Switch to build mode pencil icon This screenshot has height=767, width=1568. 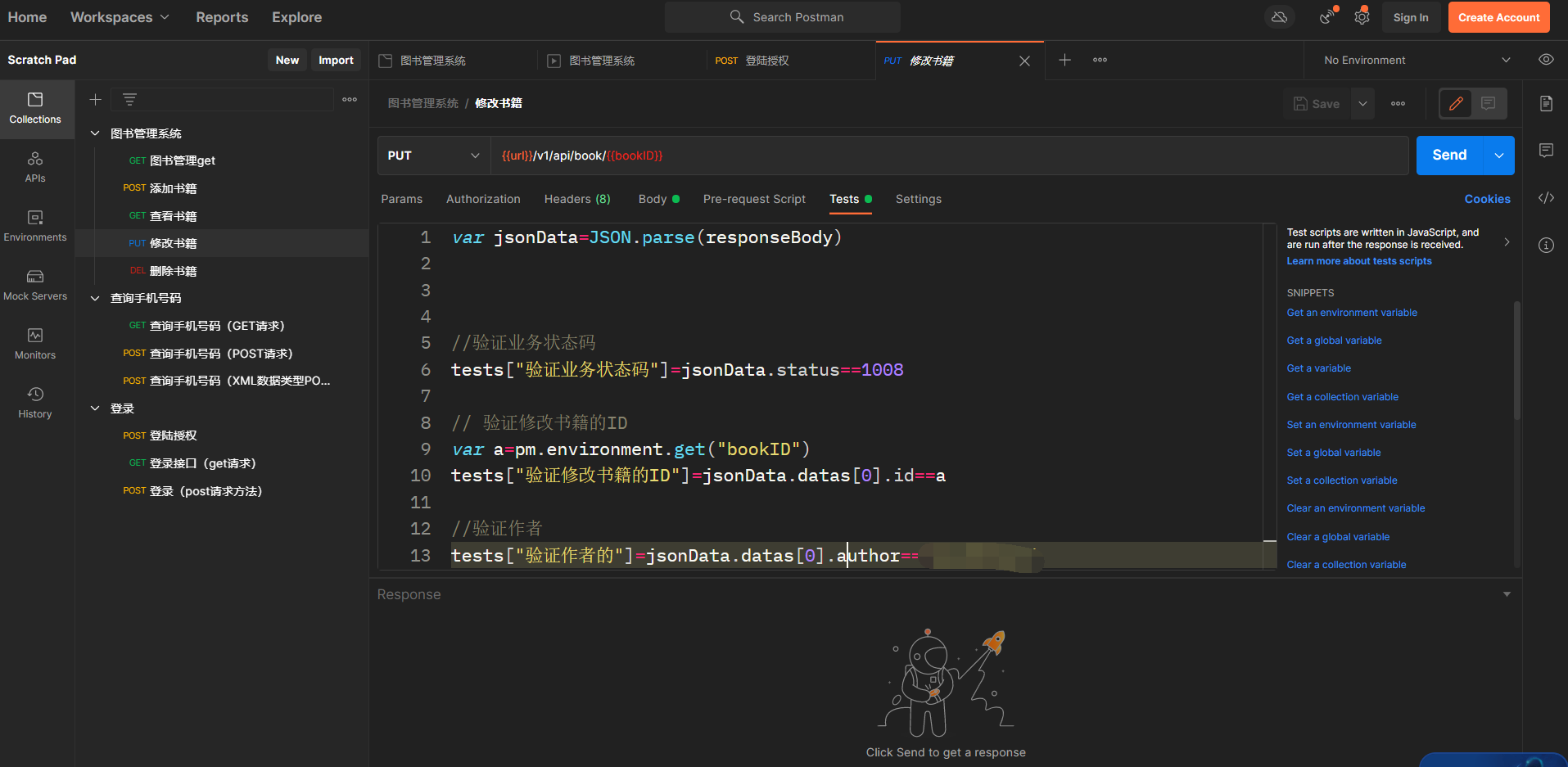coord(1456,104)
